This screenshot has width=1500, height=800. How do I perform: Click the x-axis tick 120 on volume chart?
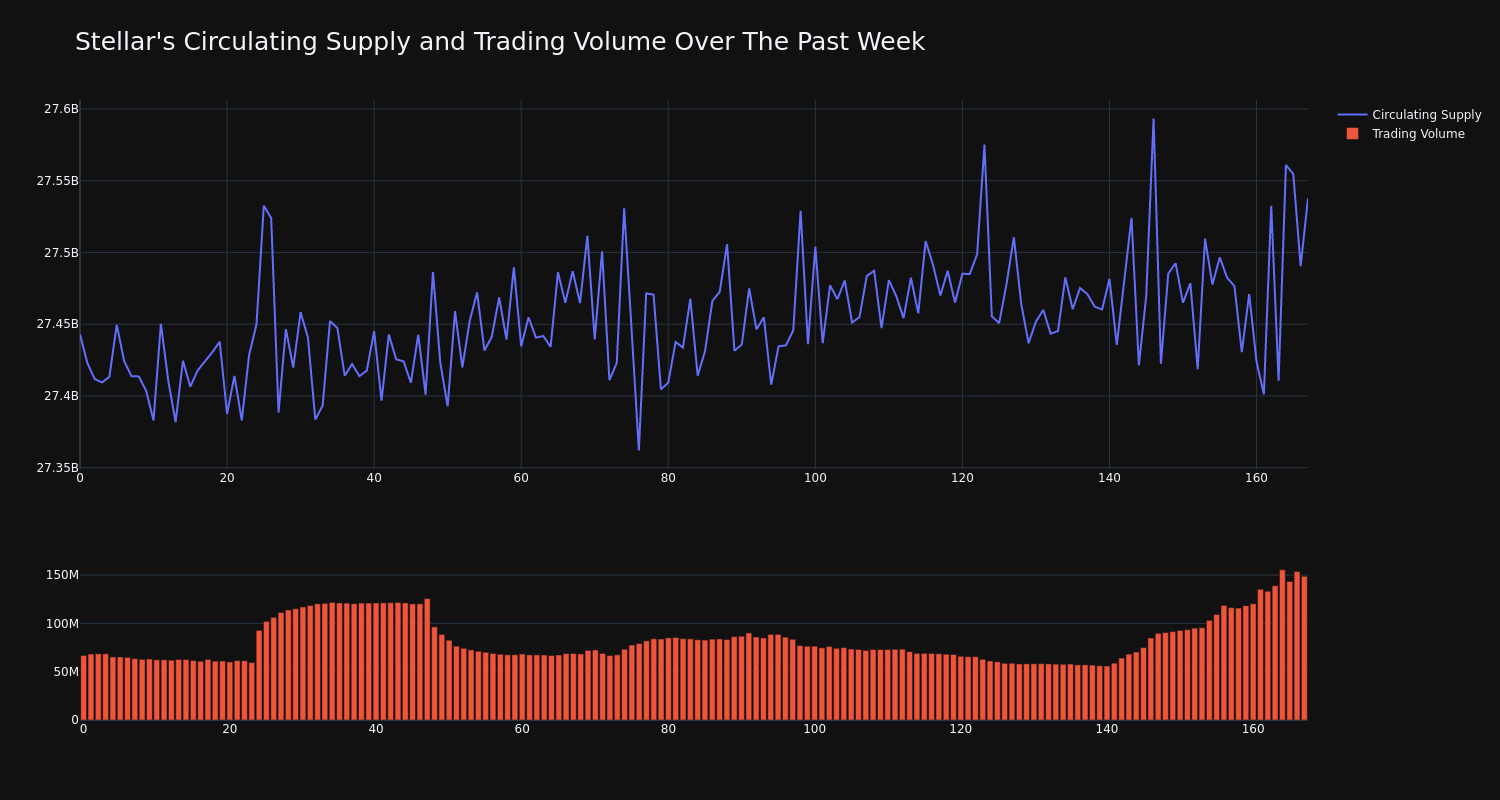[x=961, y=729]
